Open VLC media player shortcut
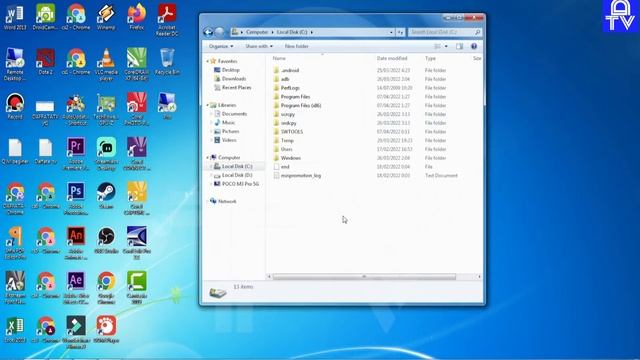 pyautogui.click(x=106, y=64)
